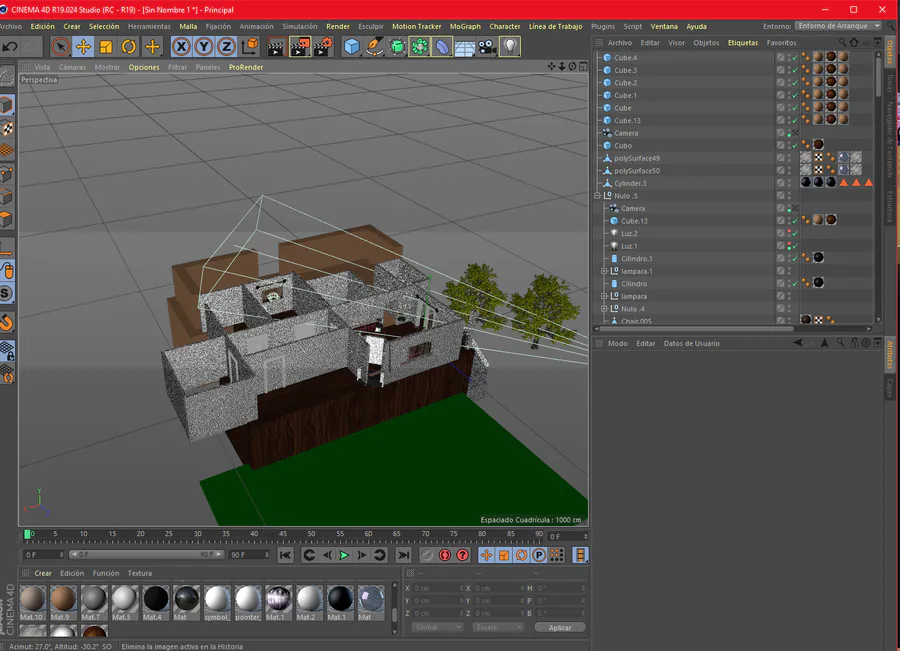Image resolution: width=900 pixels, height=651 pixels.
Task: Go to end of animation
Action: click(x=404, y=555)
